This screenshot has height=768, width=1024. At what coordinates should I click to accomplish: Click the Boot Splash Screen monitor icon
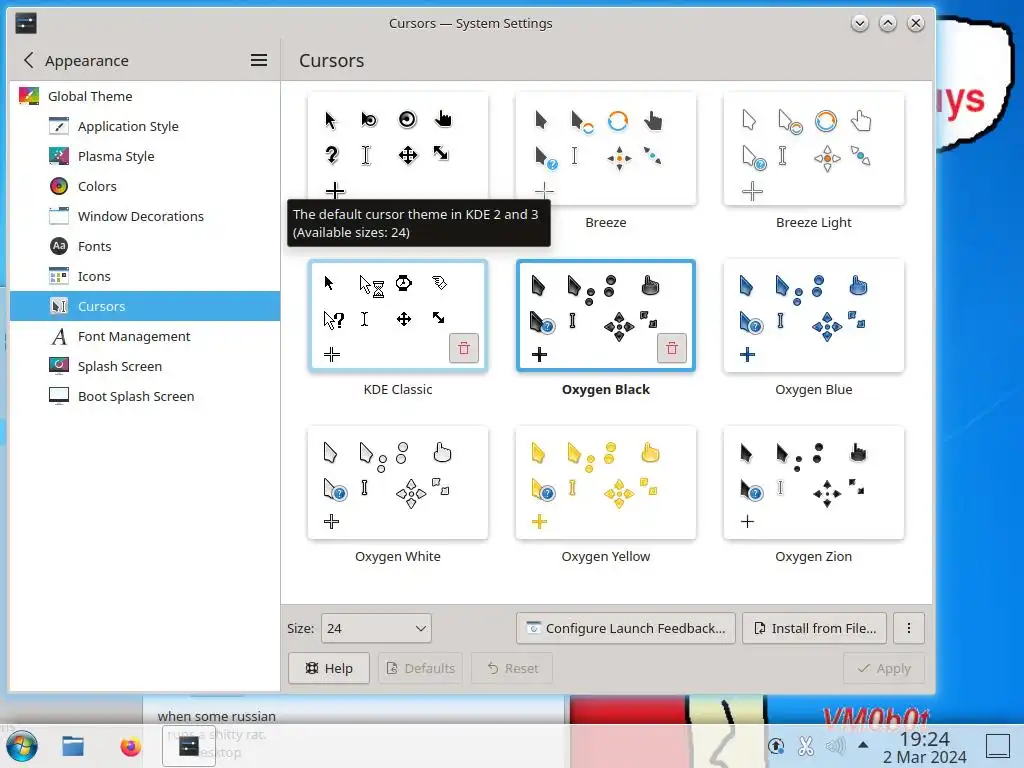pos(59,396)
